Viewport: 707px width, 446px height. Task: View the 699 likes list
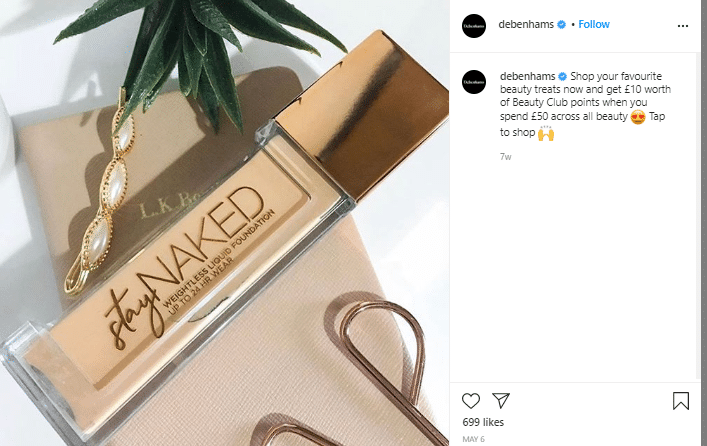click(x=483, y=422)
